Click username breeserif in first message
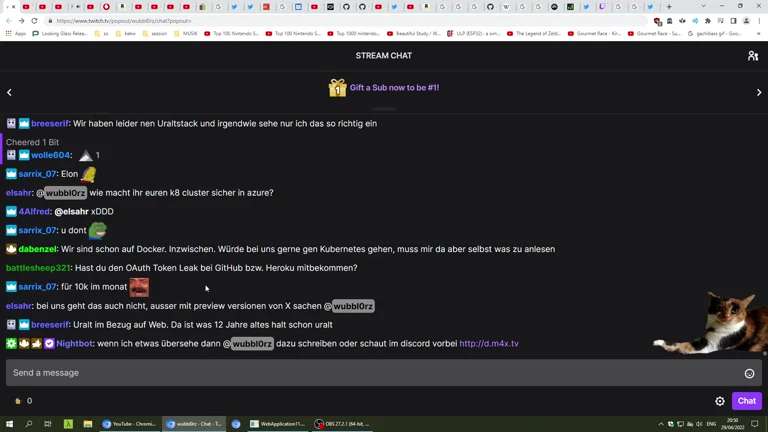Viewport: 768px width, 432px height. pos(49,123)
